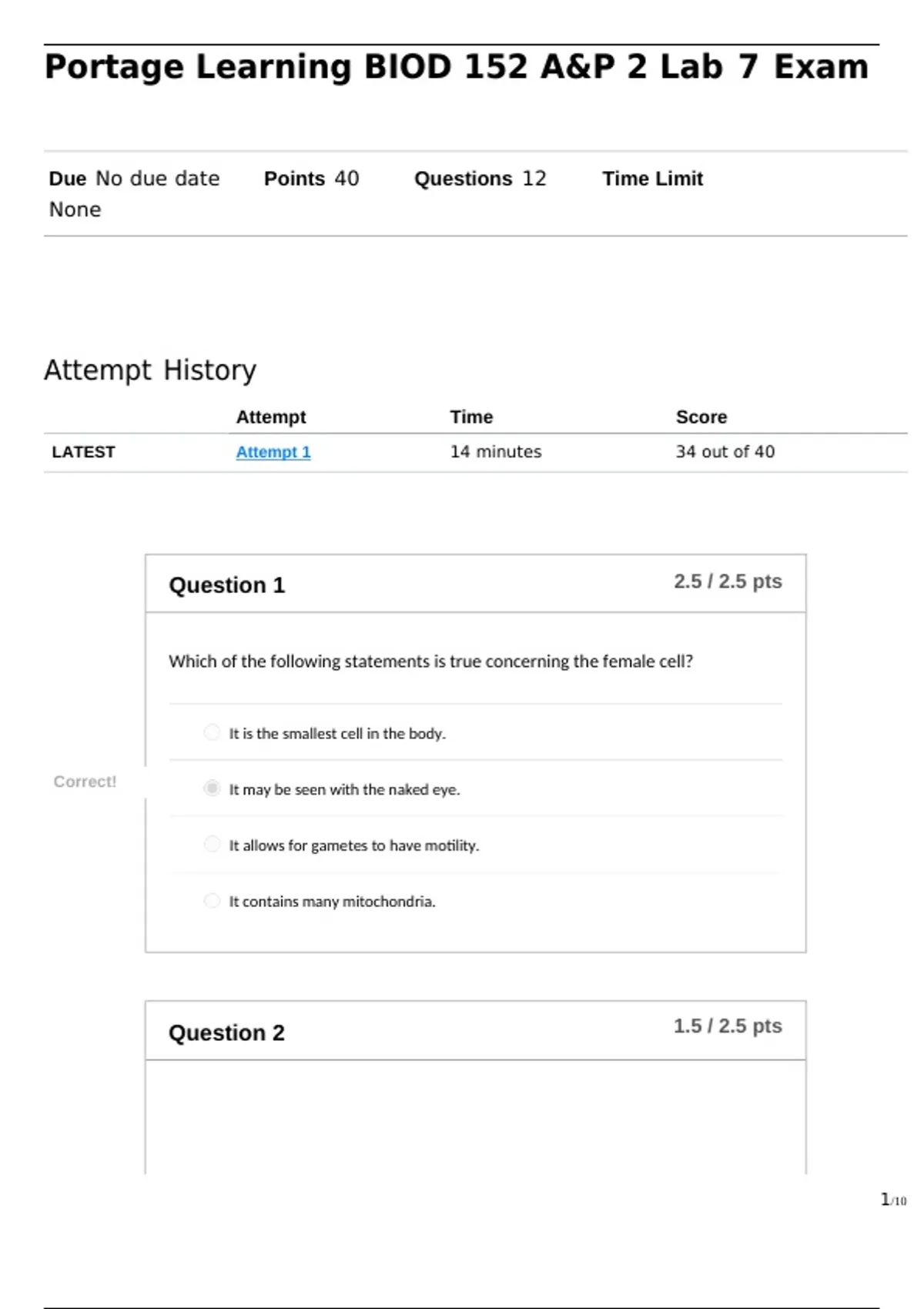Click the Questions 12 label
Viewport: 924px width, 1309px height.
point(480,179)
